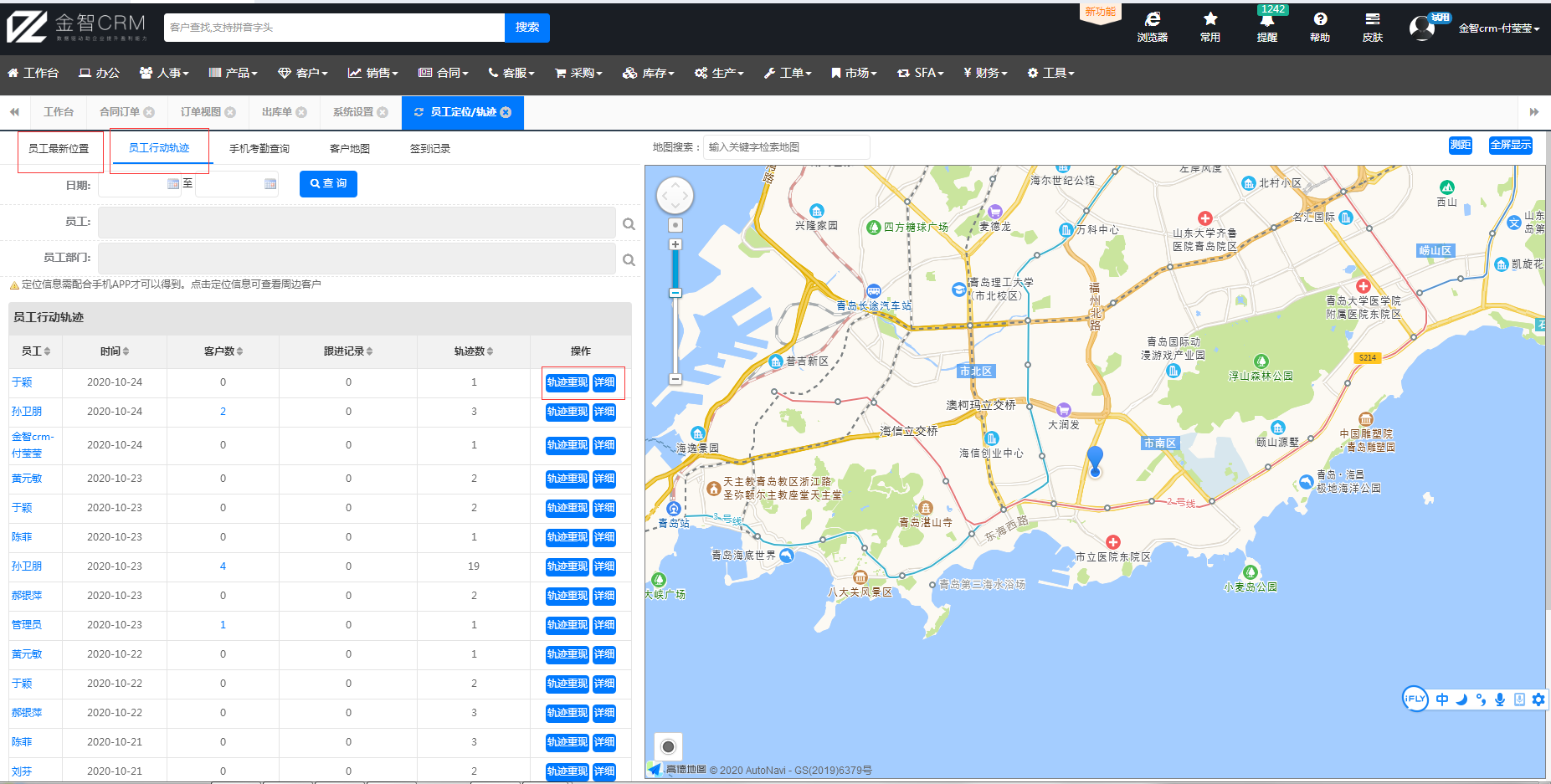Open iFLY input settings gear
This screenshot has height=784, width=1551.
[1538, 699]
